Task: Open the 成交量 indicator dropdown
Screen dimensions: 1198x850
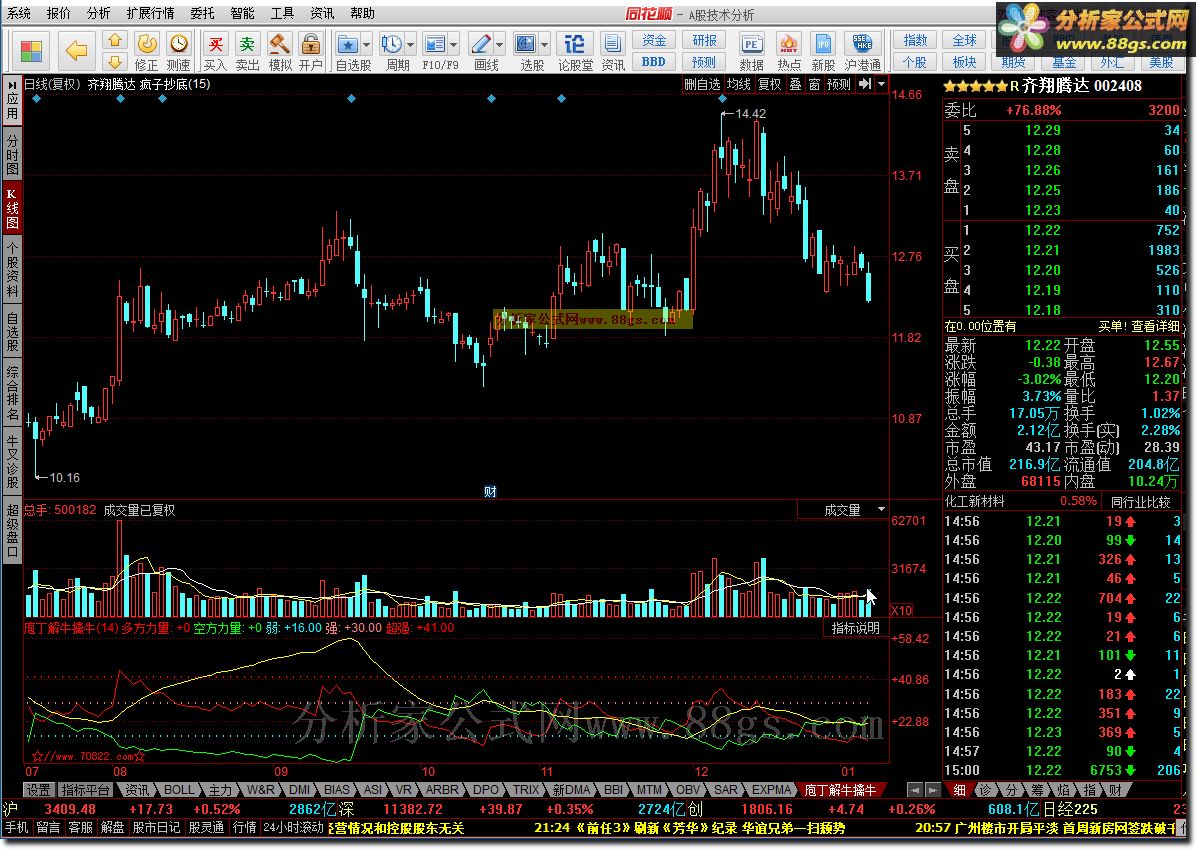Action: tap(881, 509)
